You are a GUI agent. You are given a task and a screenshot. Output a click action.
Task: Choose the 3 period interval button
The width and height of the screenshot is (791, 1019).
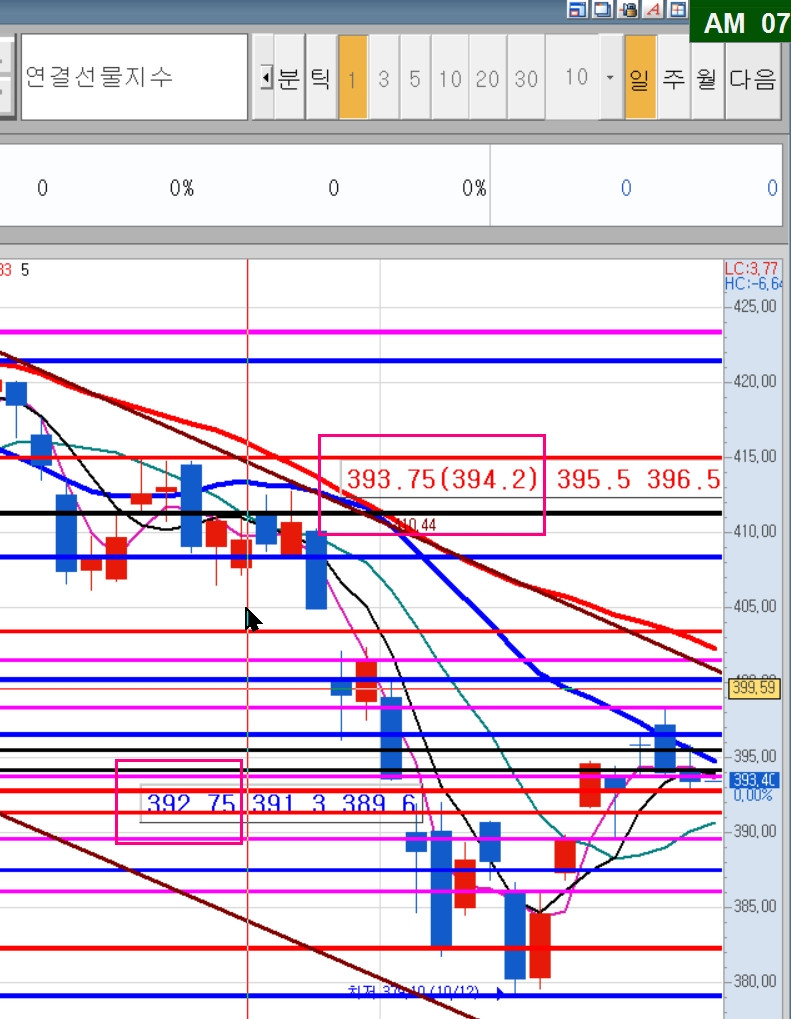[x=383, y=77]
